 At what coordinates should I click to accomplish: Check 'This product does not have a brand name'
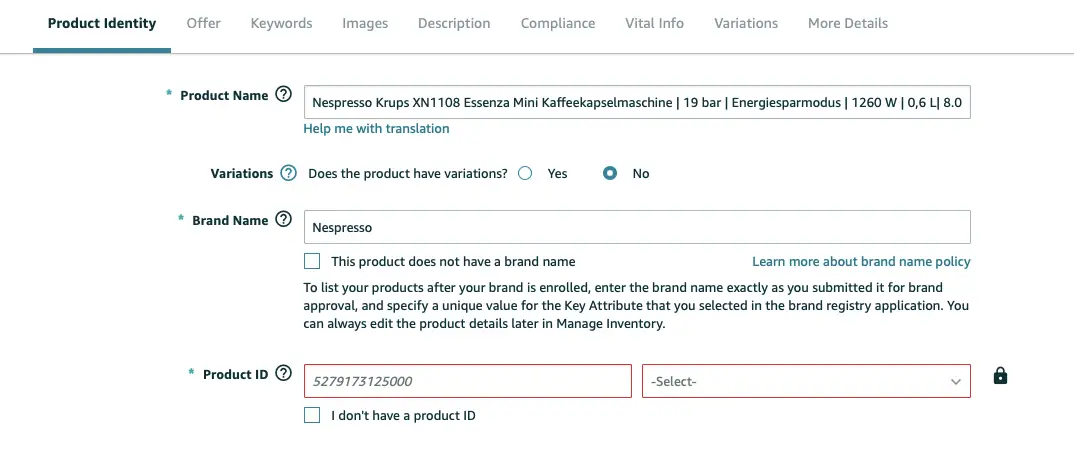tap(312, 261)
